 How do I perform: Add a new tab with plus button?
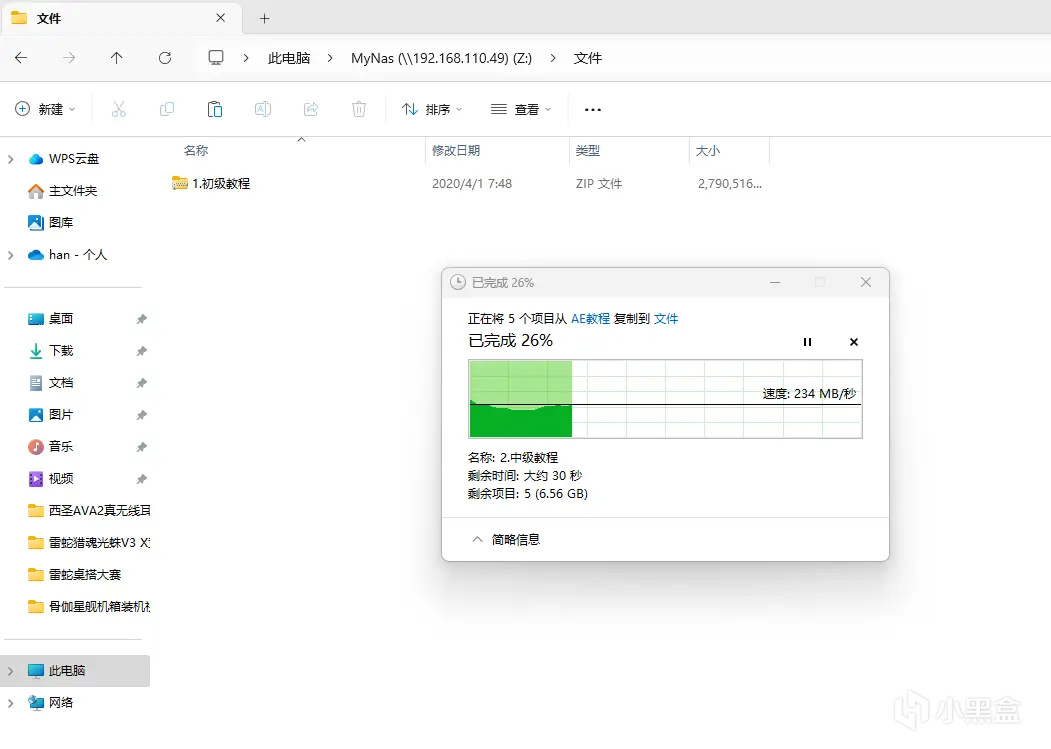point(265,18)
